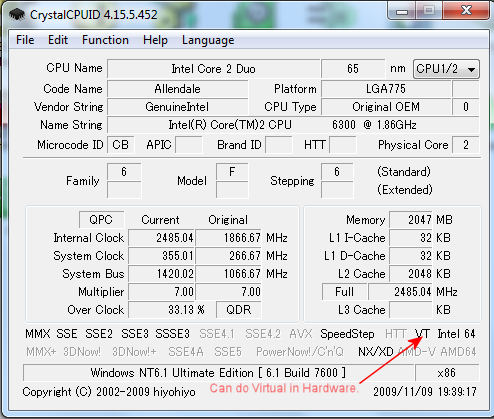Click the date 2009/11/09 timestamp
Screen dimensions: 494x419
coord(425,392)
